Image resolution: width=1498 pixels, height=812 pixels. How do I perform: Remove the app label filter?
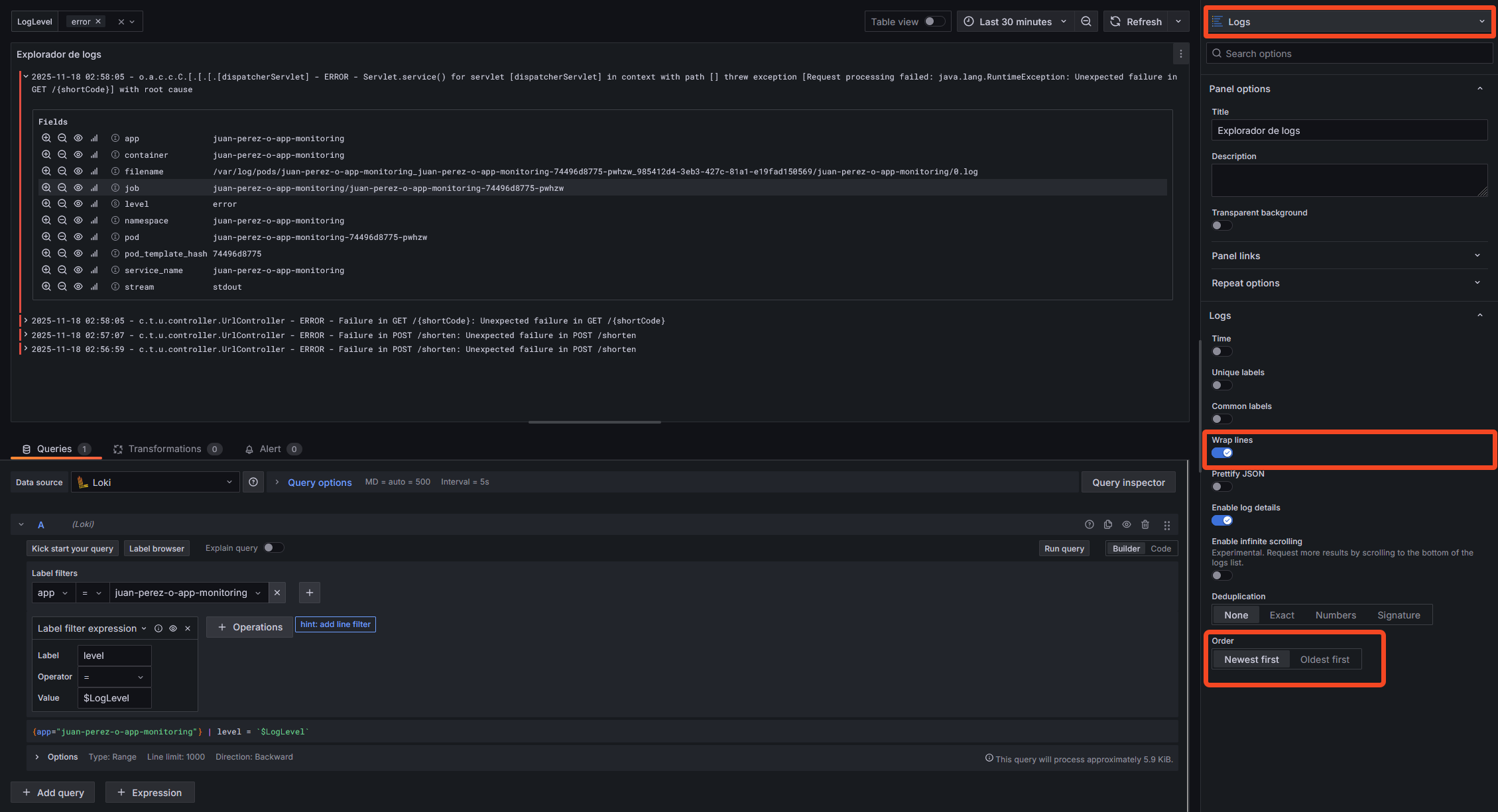click(x=277, y=593)
